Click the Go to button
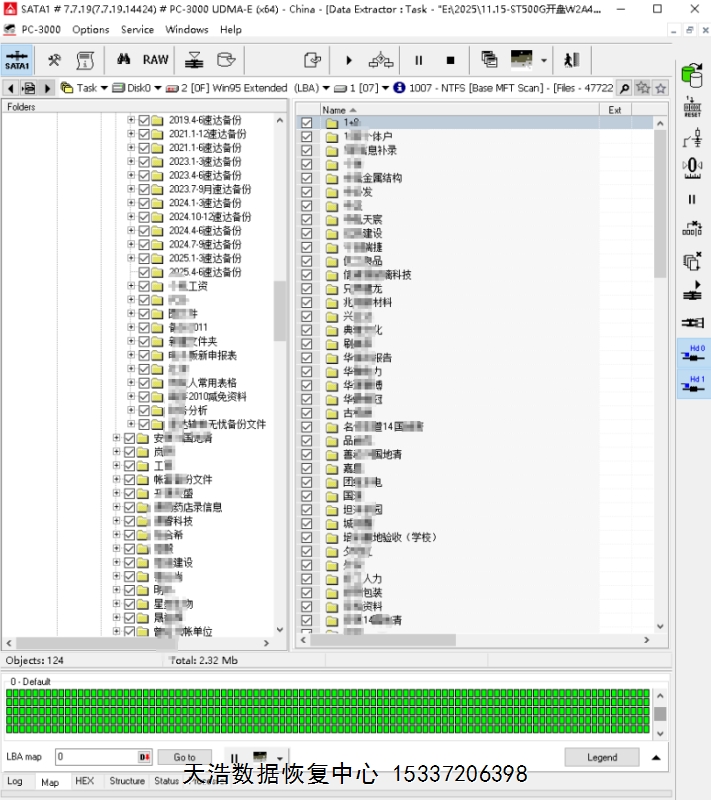Viewport: 711px width, 800px height. pos(184,757)
